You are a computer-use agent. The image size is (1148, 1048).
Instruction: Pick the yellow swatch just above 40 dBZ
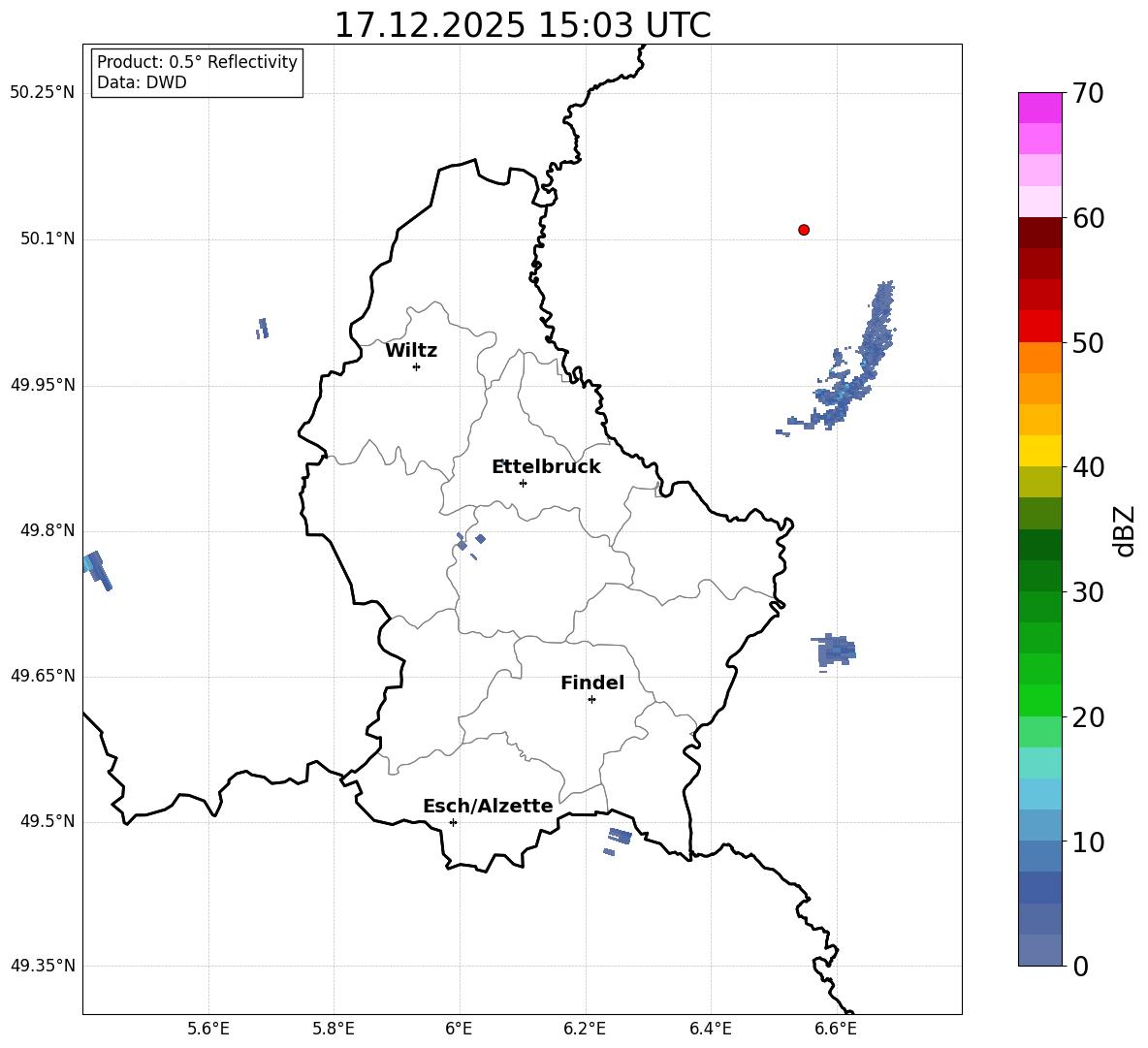(x=1039, y=451)
